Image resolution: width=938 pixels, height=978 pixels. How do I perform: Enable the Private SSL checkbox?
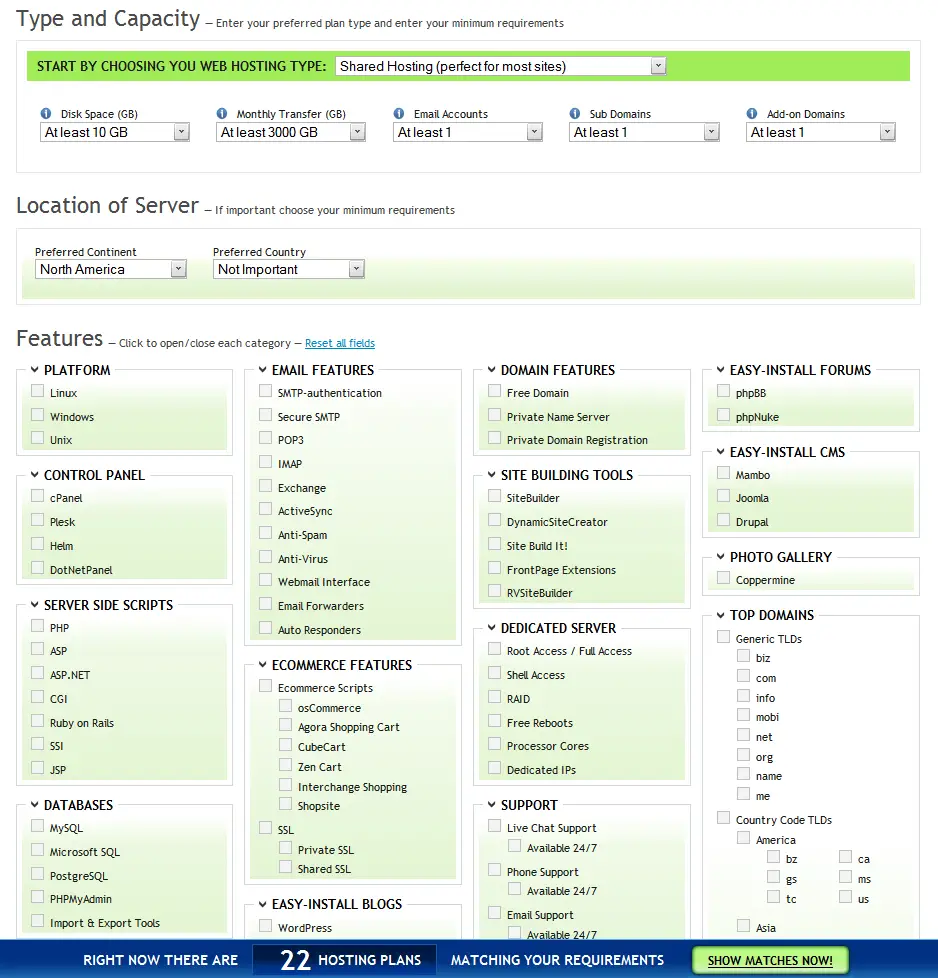point(285,848)
